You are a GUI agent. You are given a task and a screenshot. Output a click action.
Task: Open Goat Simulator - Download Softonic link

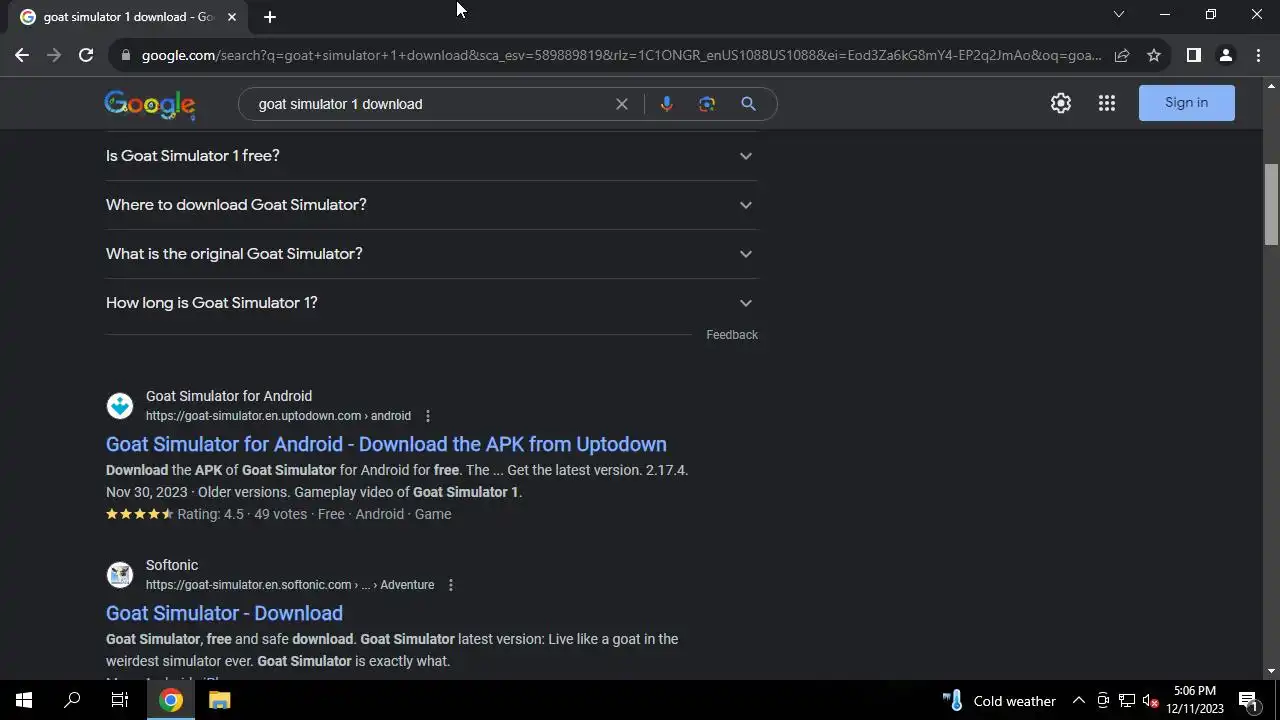click(224, 613)
